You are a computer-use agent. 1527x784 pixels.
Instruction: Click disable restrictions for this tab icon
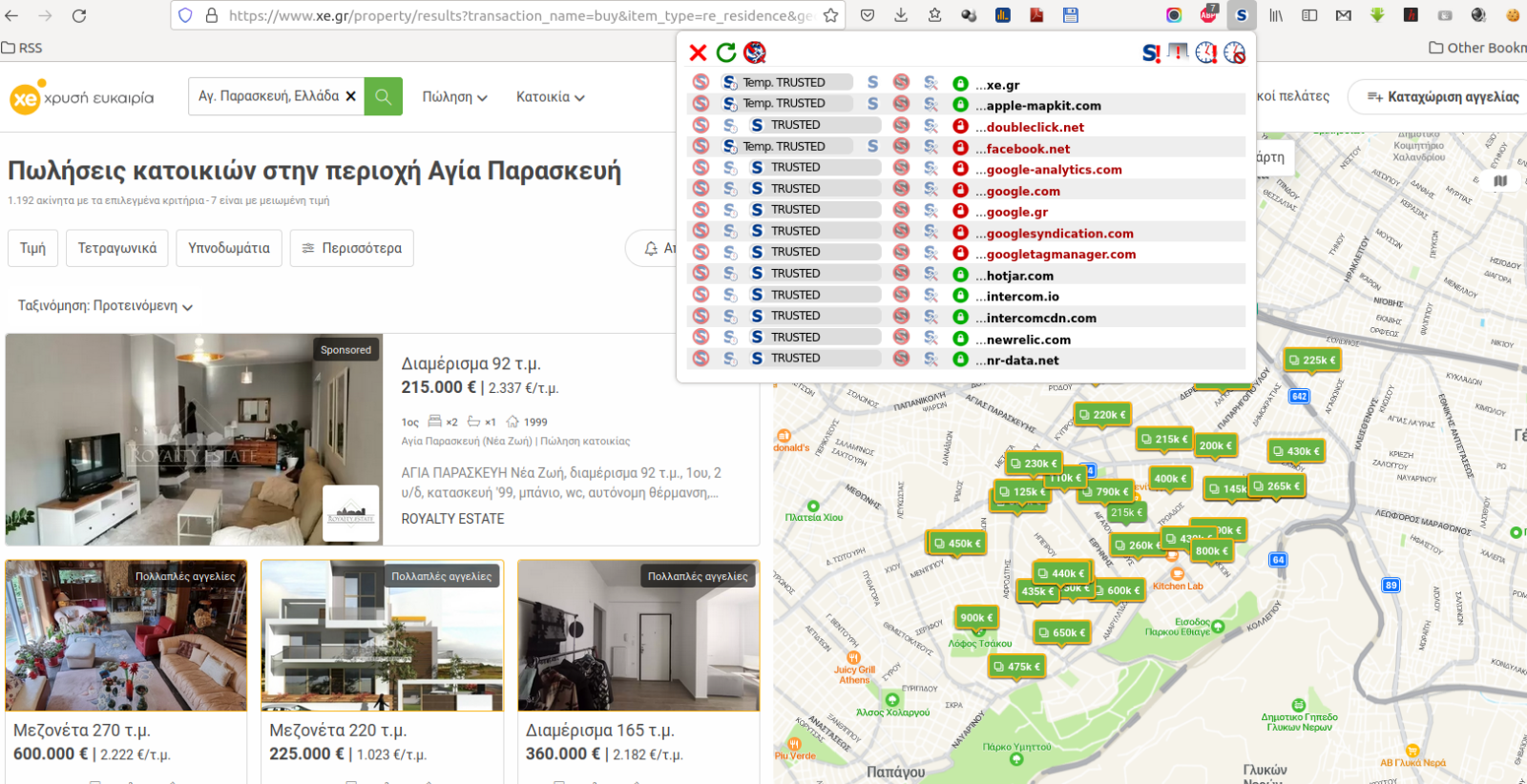(1179, 52)
